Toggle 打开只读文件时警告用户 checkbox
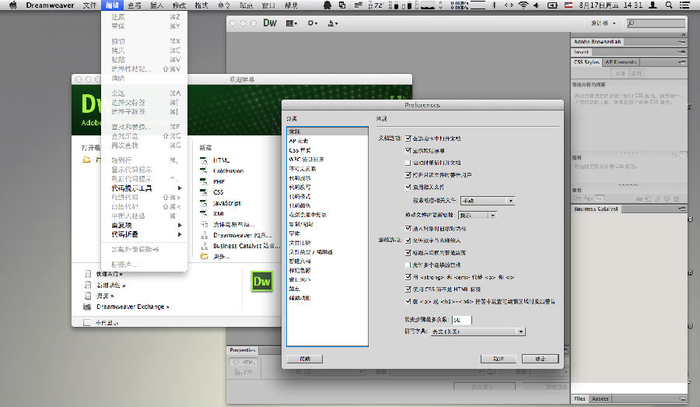This screenshot has height=407, width=700. 408,175
